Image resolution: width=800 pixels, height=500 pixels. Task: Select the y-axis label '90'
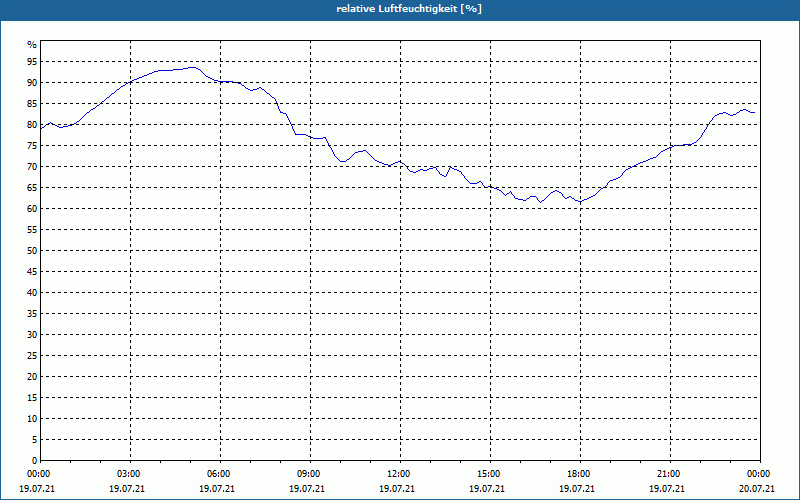tap(32, 83)
